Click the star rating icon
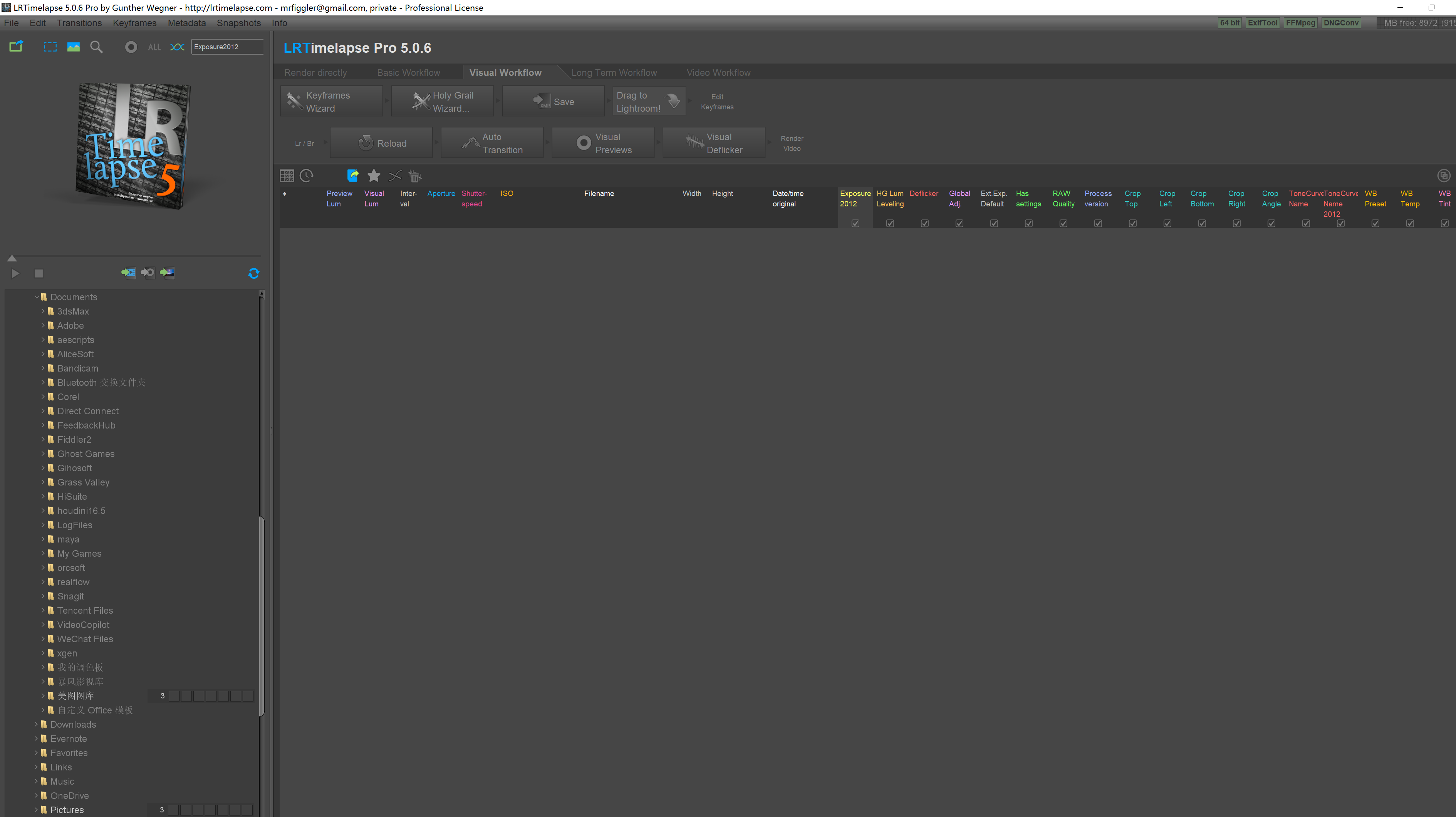 click(374, 176)
